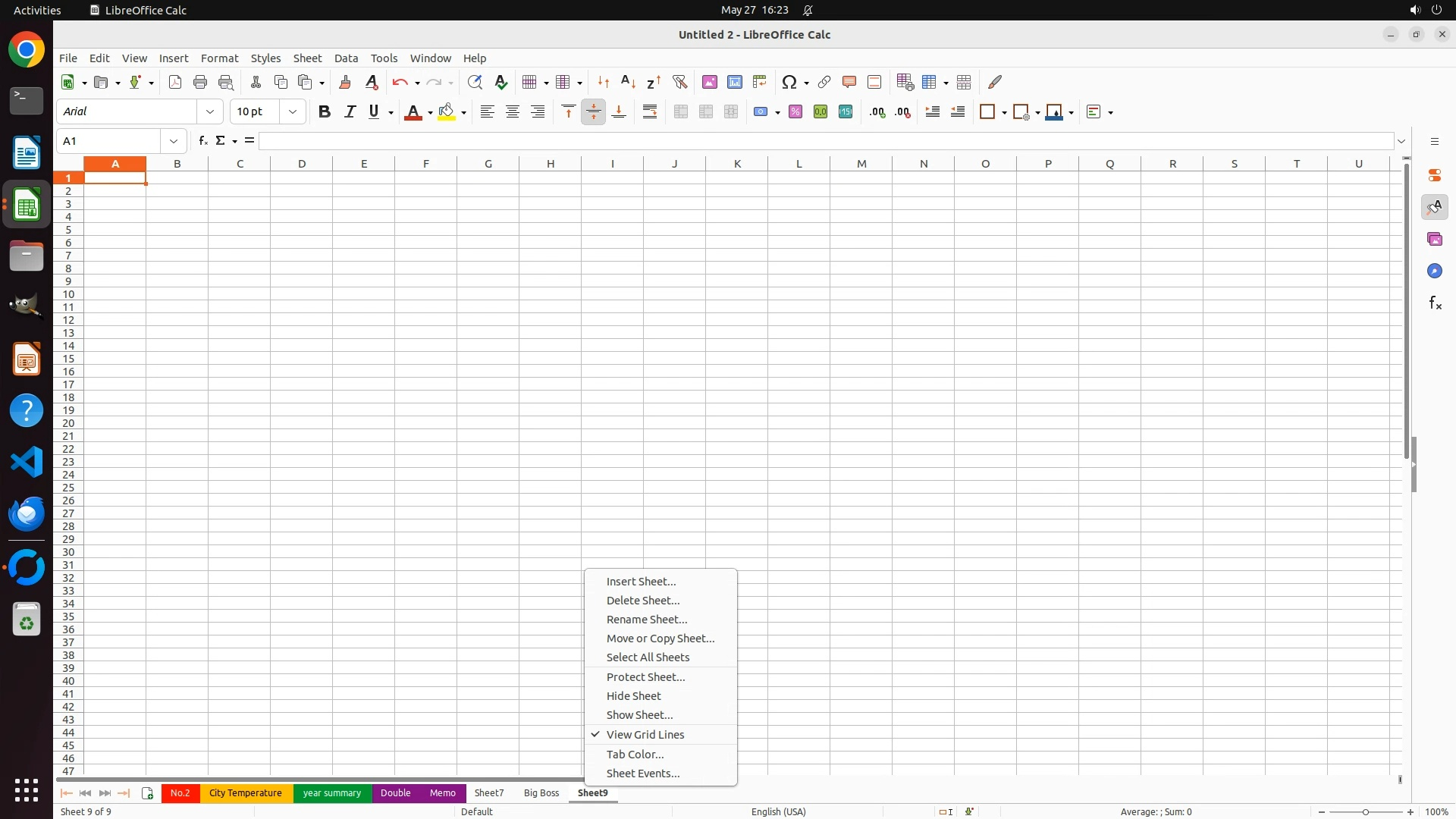Screen dimensions: 1456x819
Task: Toggle Bold formatting
Action: point(325,111)
